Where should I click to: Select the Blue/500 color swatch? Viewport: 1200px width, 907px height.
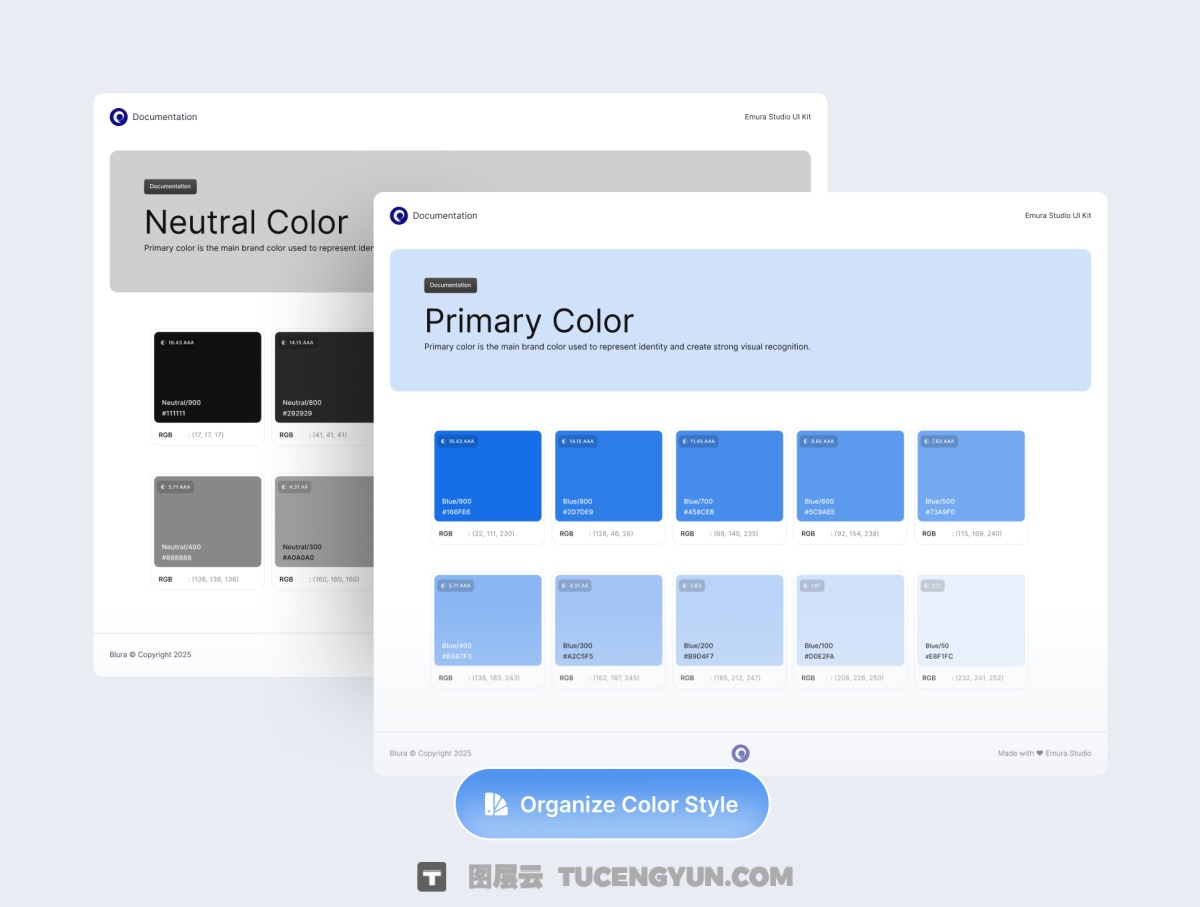pos(971,476)
